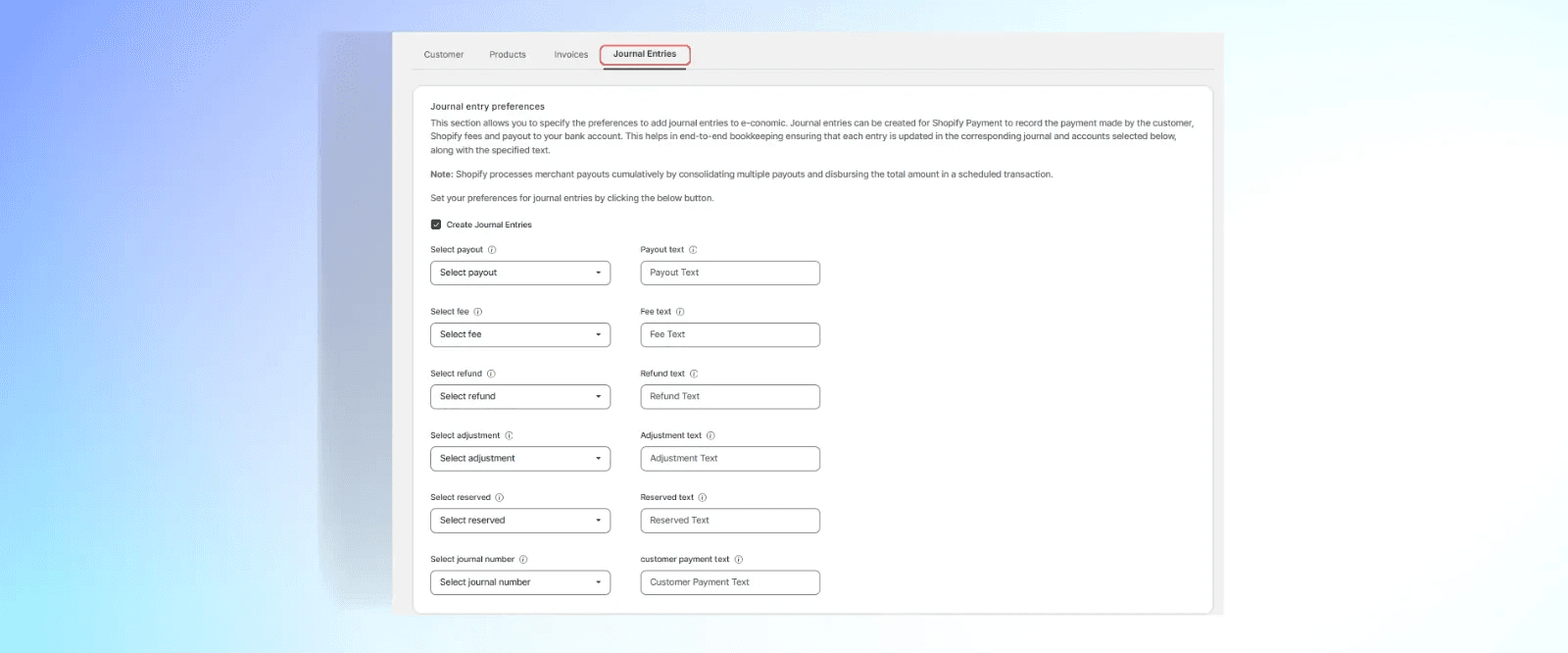Click info icon next to Reserved text
Screen dimensions: 1568x653
[x=702, y=497]
